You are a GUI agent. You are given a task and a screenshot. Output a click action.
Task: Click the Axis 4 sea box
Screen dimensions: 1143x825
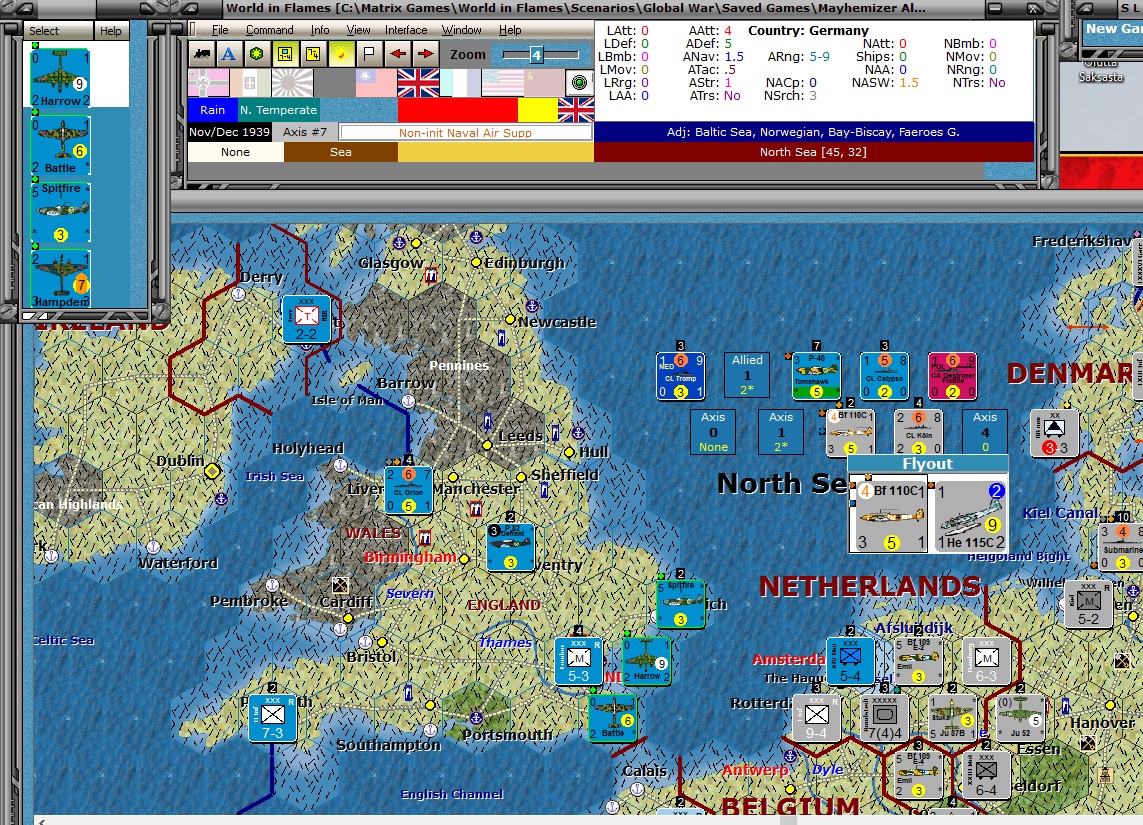tap(985, 432)
